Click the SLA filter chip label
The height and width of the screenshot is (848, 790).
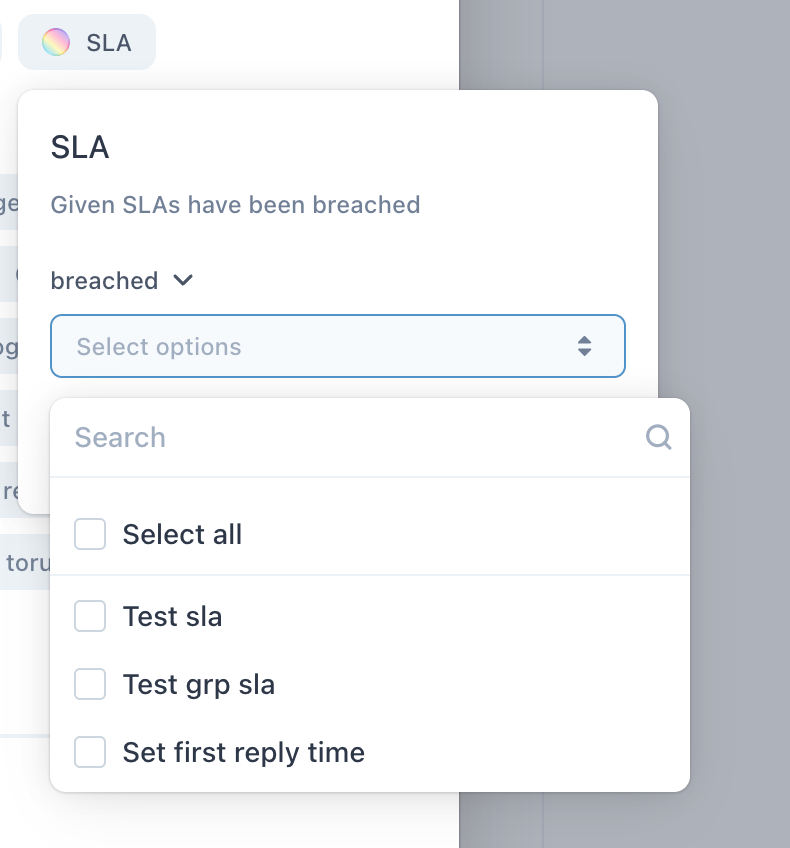[x=109, y=43]
